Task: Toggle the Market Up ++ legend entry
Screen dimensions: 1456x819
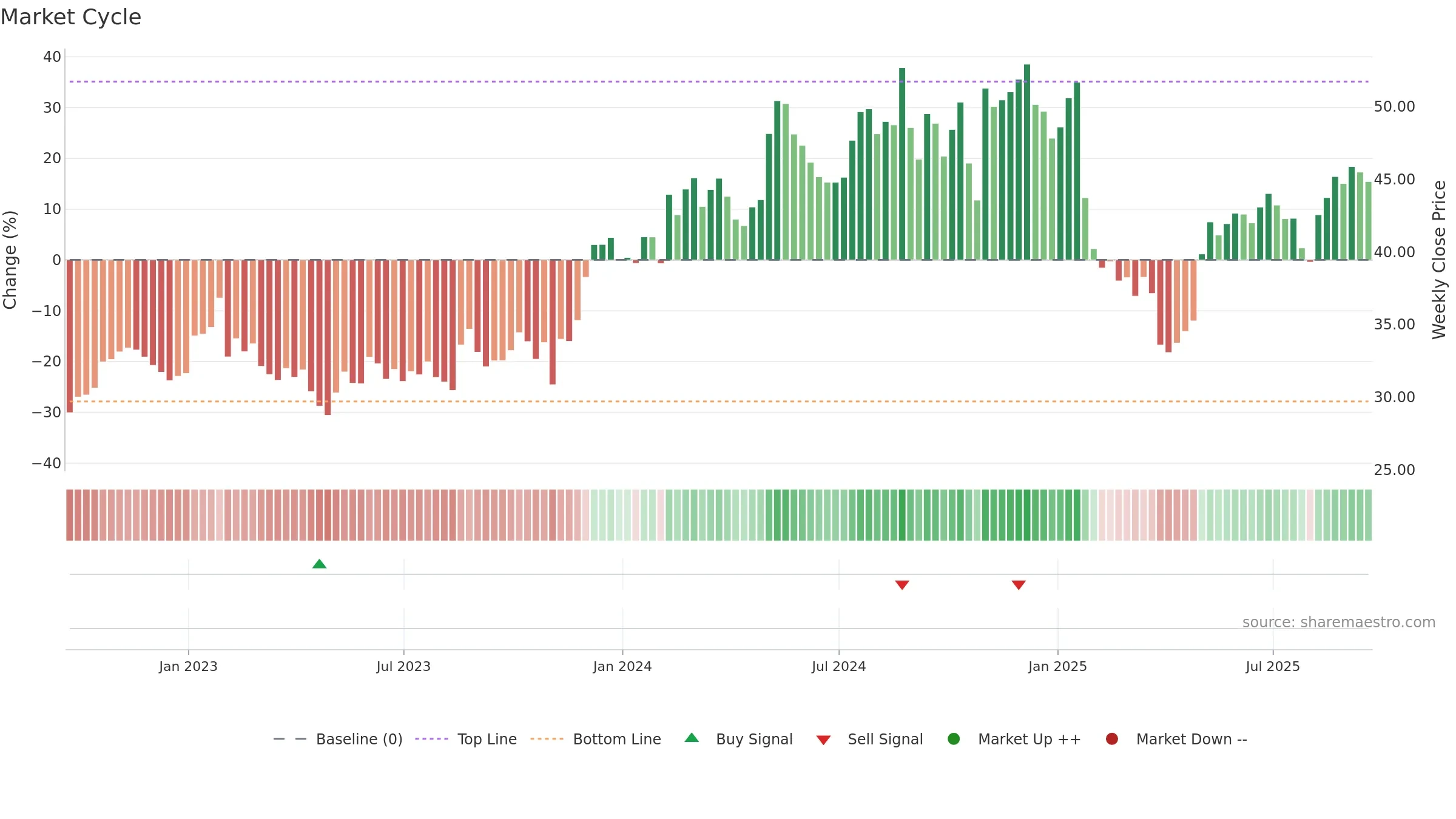Action: 1014,739
